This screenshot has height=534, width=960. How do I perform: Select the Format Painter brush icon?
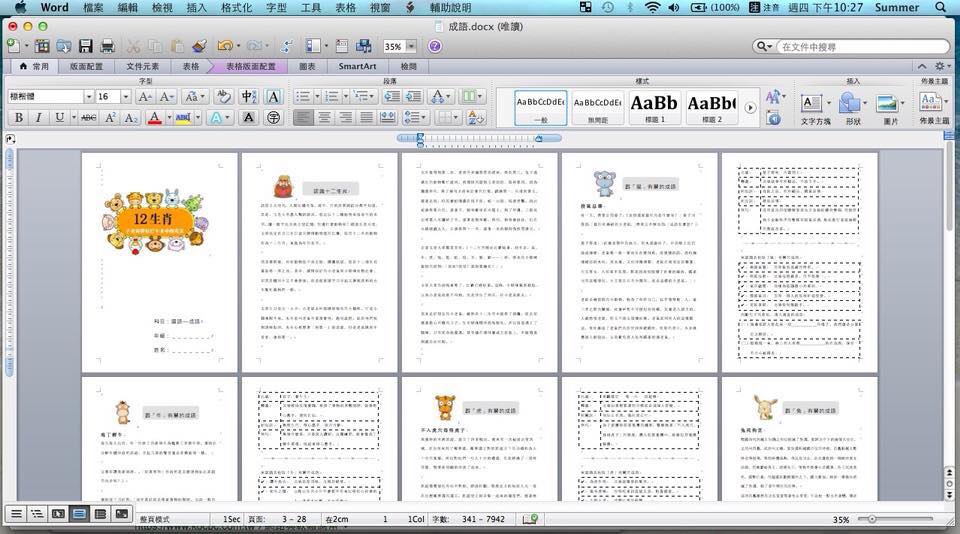coord(199,46)
